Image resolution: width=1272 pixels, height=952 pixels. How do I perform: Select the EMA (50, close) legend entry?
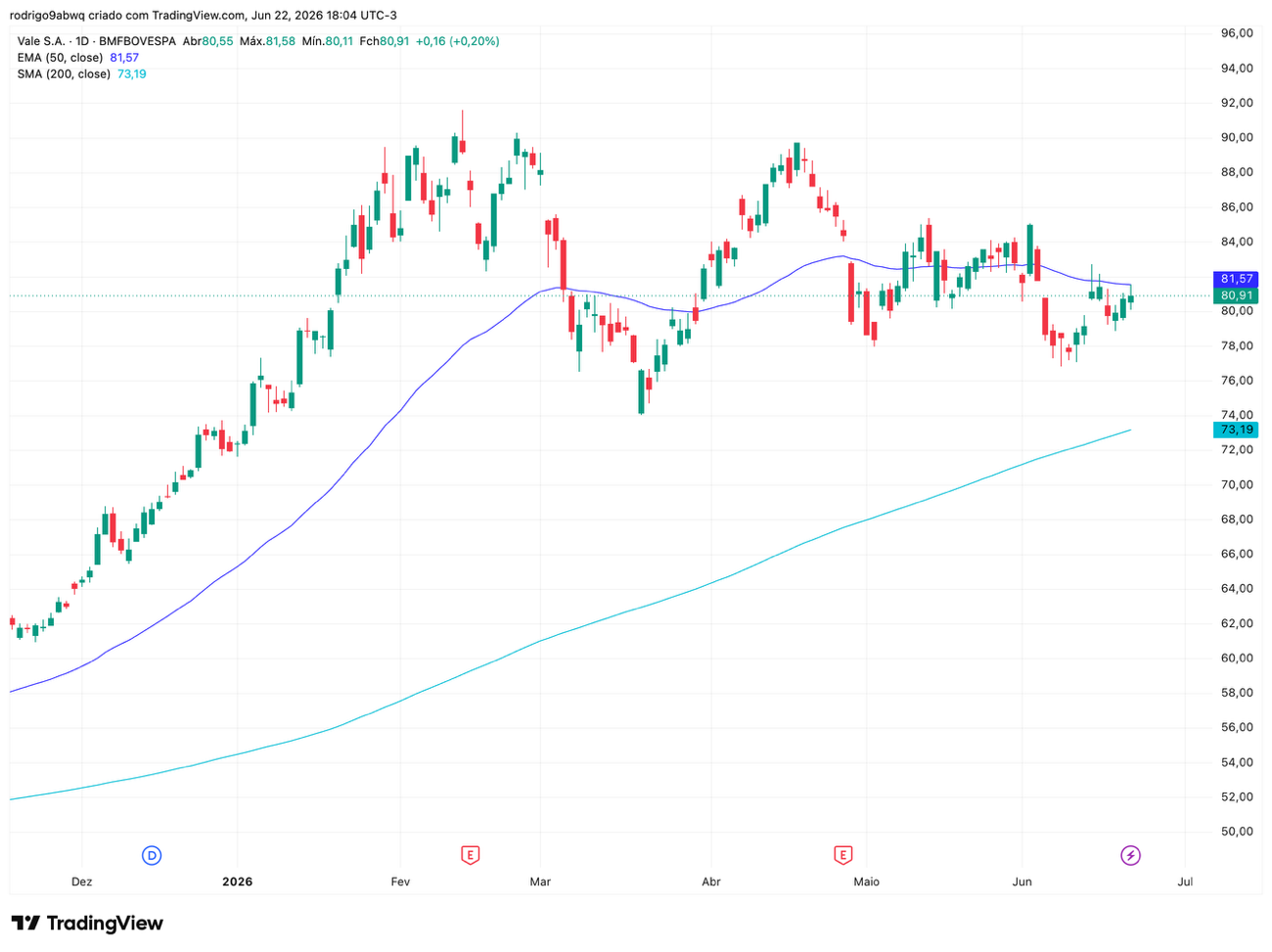[x=60, y=58]
